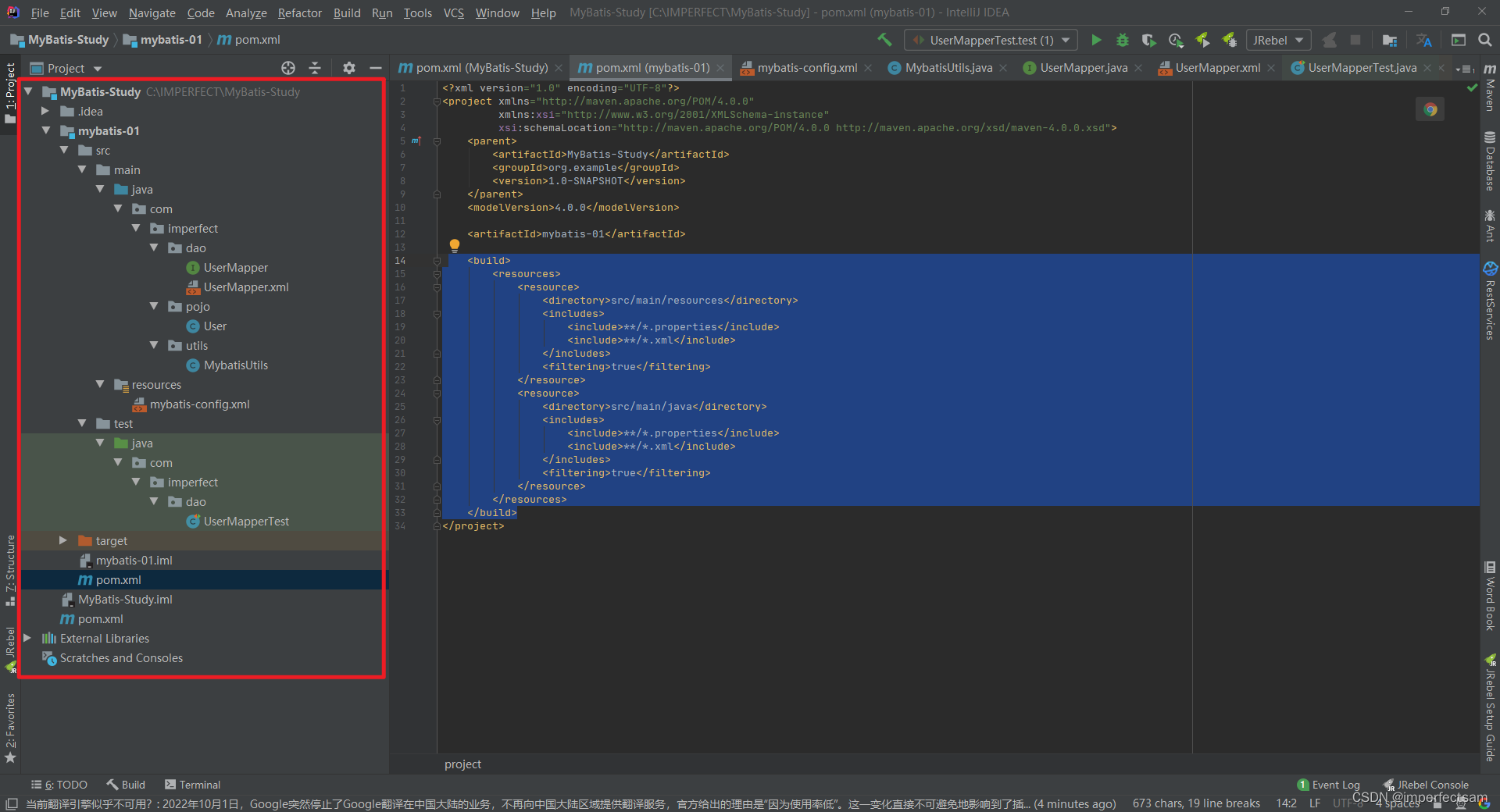Collapse the pojo package node
Image resolution: width=1500 pixels, height=812 pixels.
pos(154,306)
